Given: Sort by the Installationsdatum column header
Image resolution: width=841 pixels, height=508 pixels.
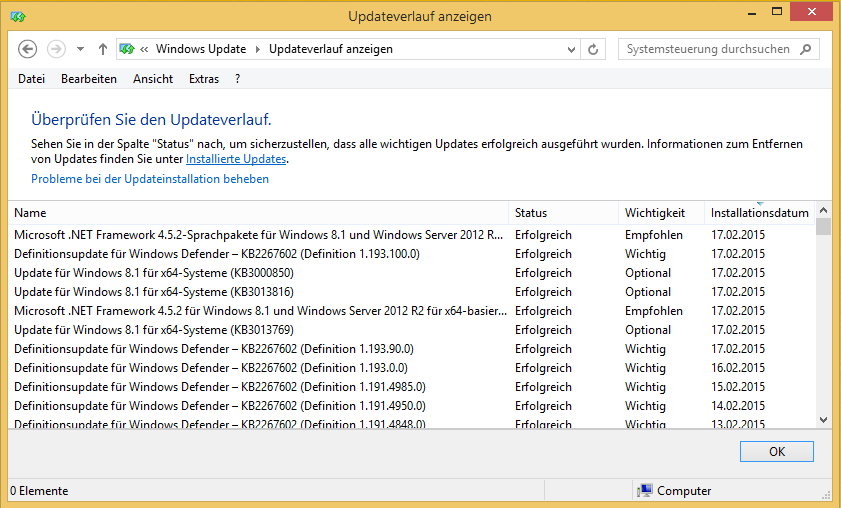Looking at the screenshot, I should [759, 213].
